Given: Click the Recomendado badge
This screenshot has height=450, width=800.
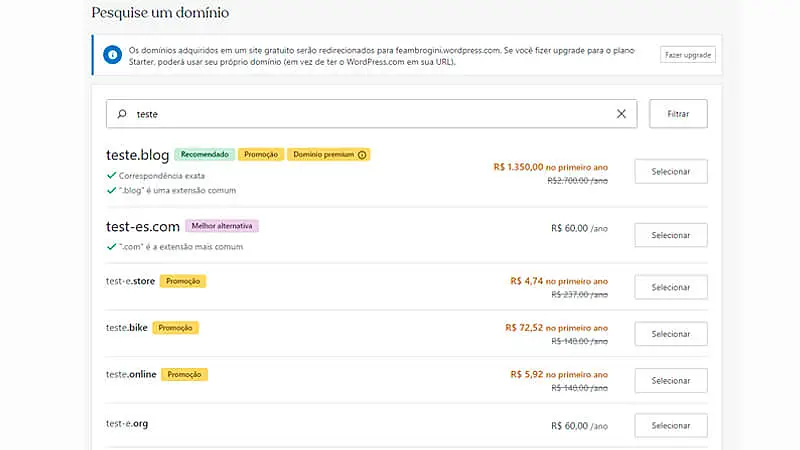Looking at the screenshot, I should click(205, 155).
